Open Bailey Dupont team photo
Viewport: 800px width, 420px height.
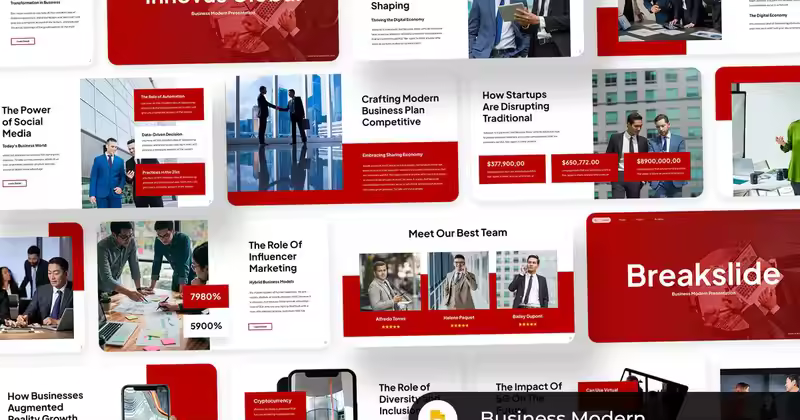[x=527, y=279]
